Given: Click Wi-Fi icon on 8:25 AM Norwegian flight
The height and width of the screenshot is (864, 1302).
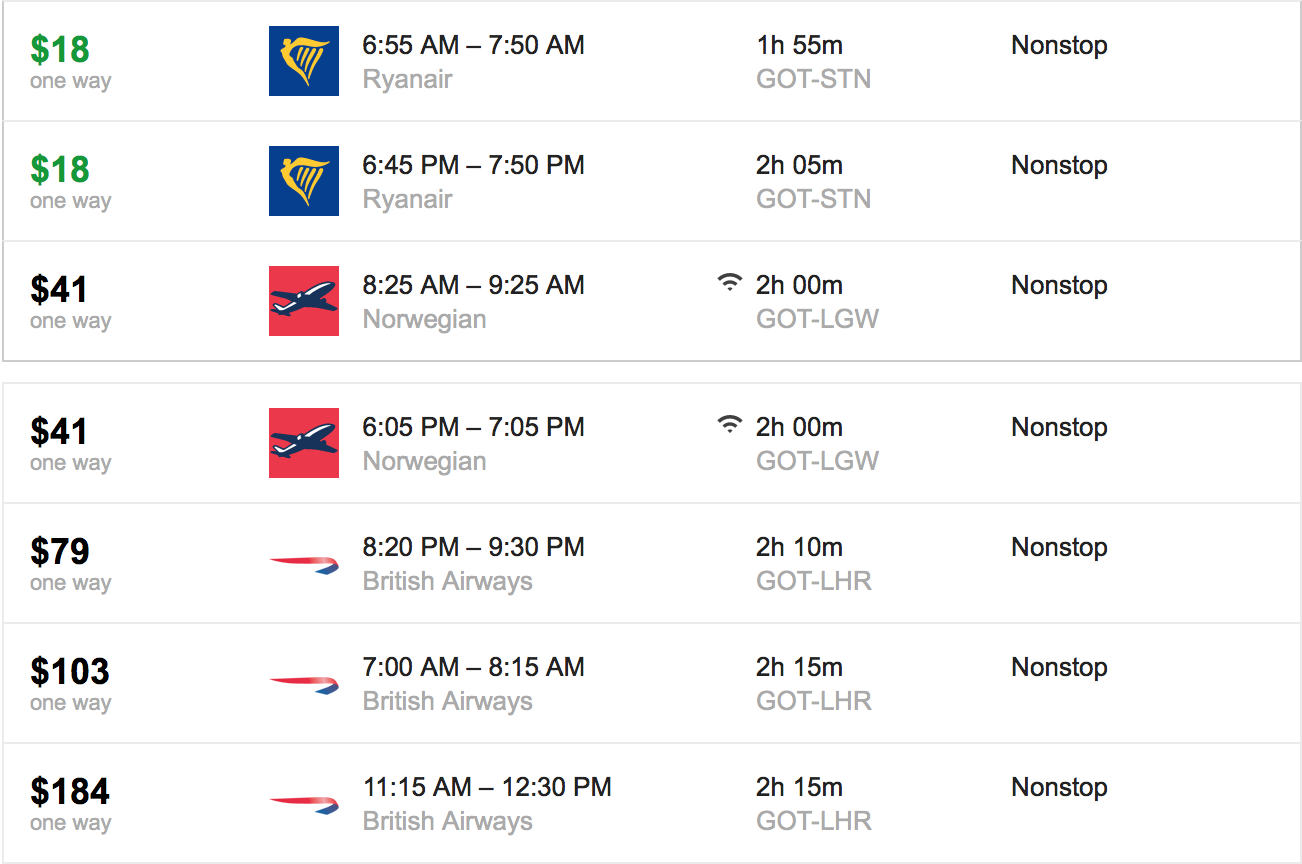Looking at the screenshot, I should 731,283.
